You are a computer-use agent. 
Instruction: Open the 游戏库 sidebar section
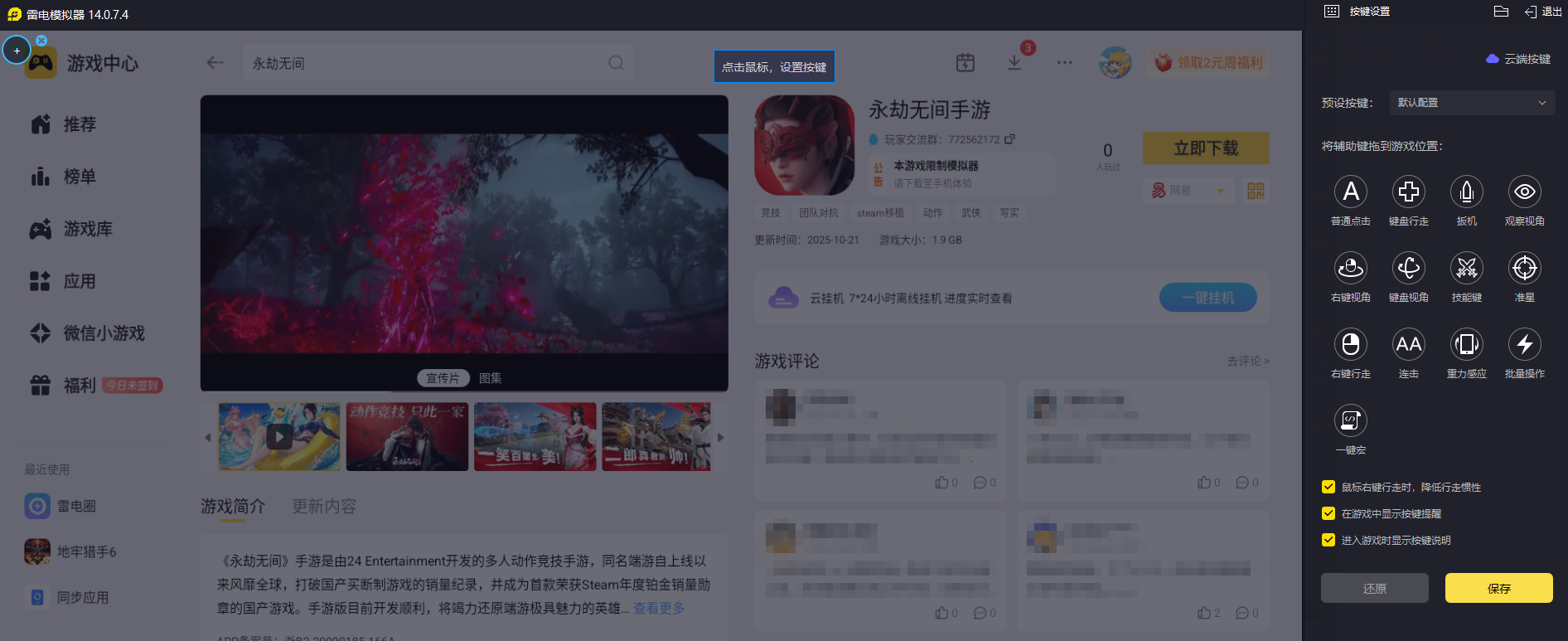pyautogui.click(x=71, y=229)
